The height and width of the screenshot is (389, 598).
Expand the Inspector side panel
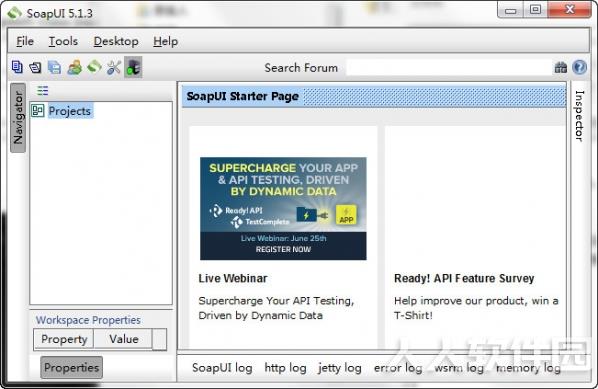[x=579, y=116]
